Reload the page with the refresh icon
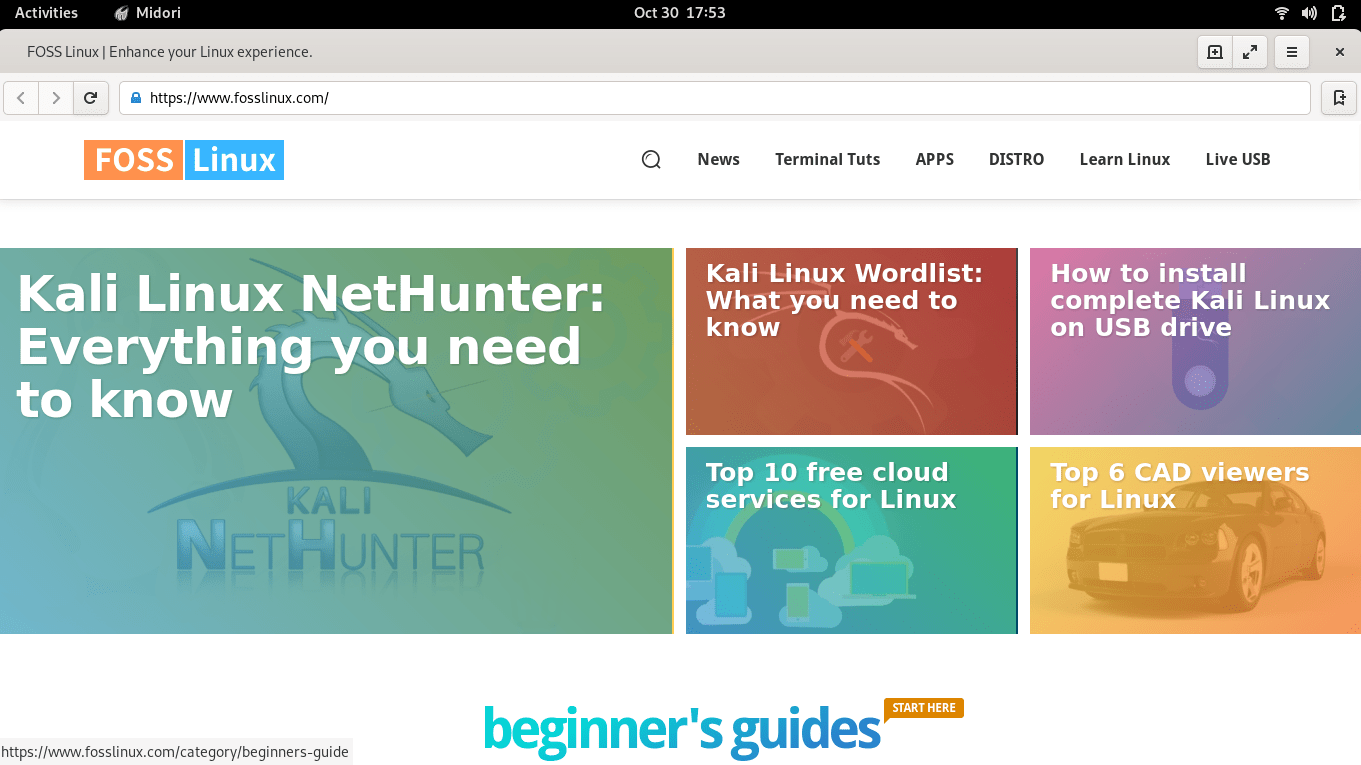Screen dimensions: 1361x765 tap(91, 98)
